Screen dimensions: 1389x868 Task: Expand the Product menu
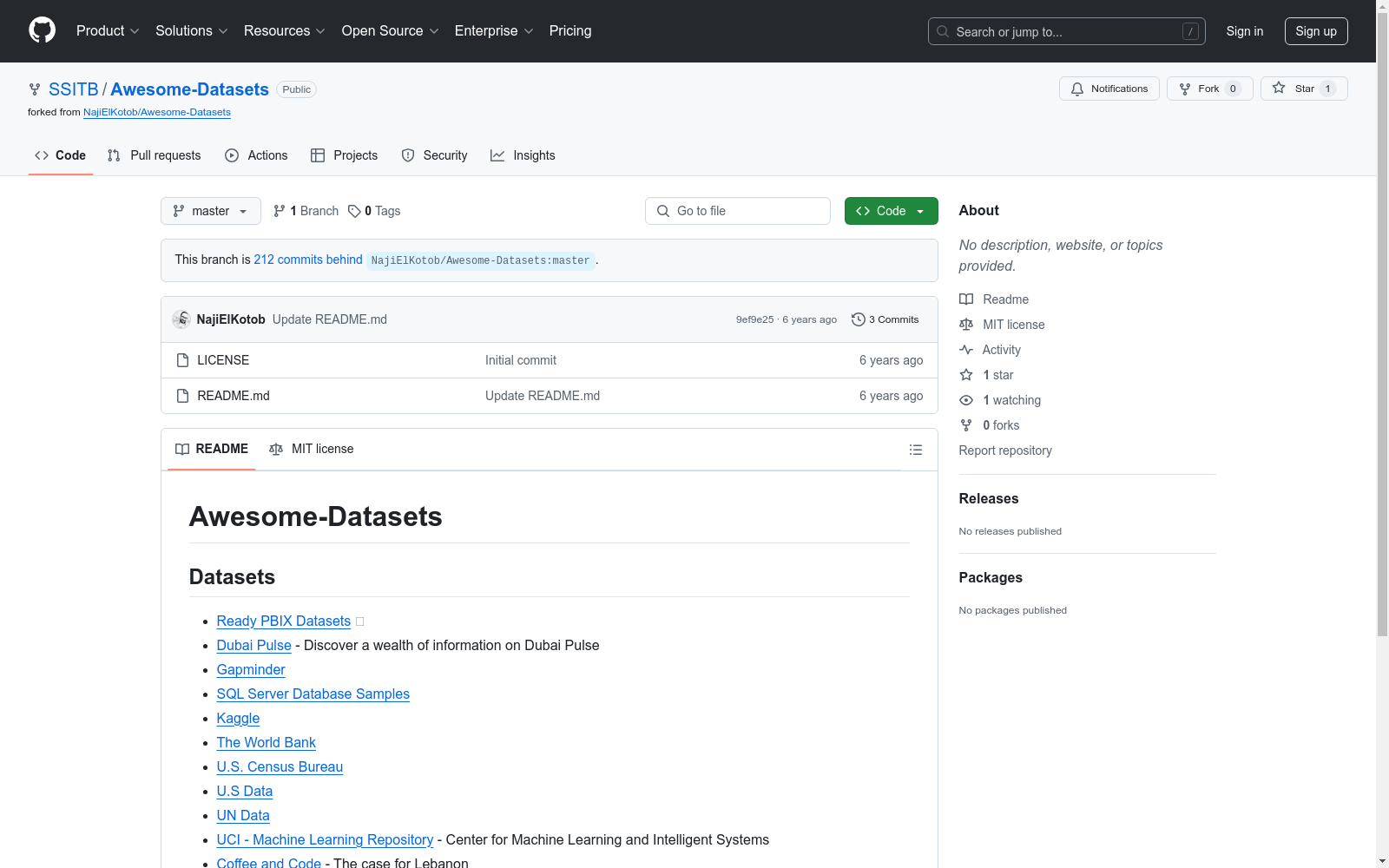tap(108, 31)
